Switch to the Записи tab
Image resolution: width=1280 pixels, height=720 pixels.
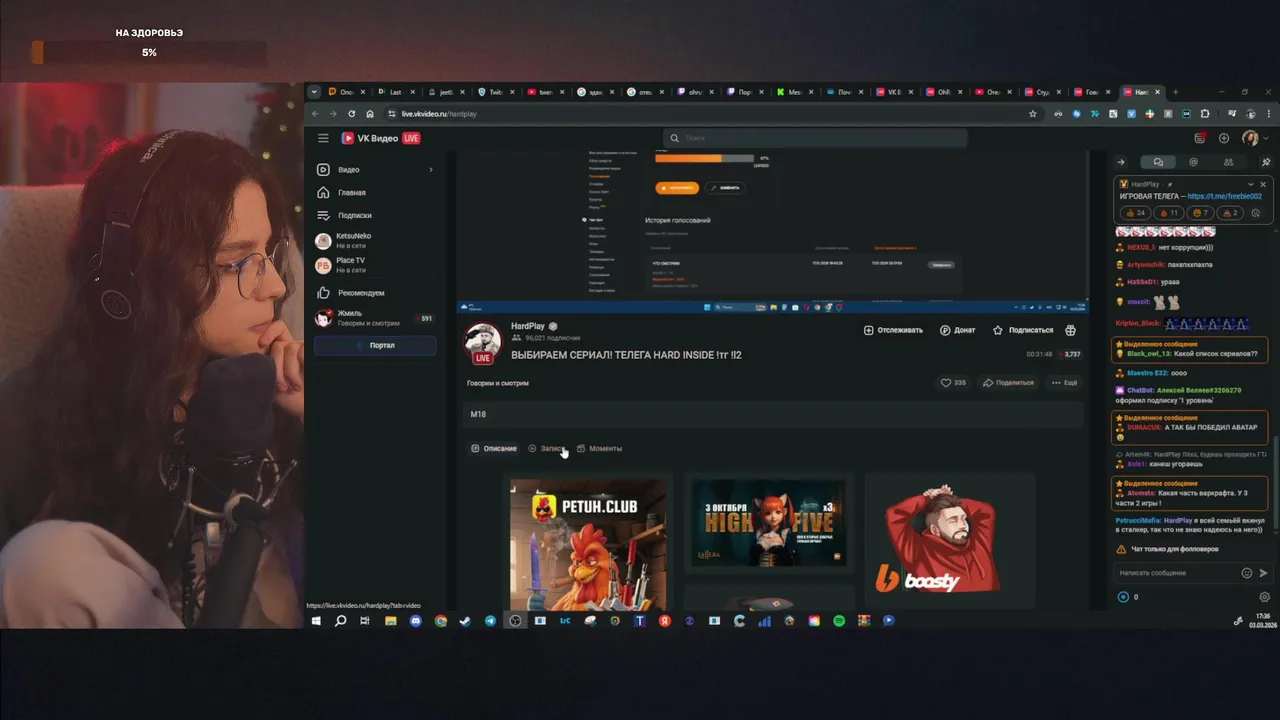pos(547,448)
